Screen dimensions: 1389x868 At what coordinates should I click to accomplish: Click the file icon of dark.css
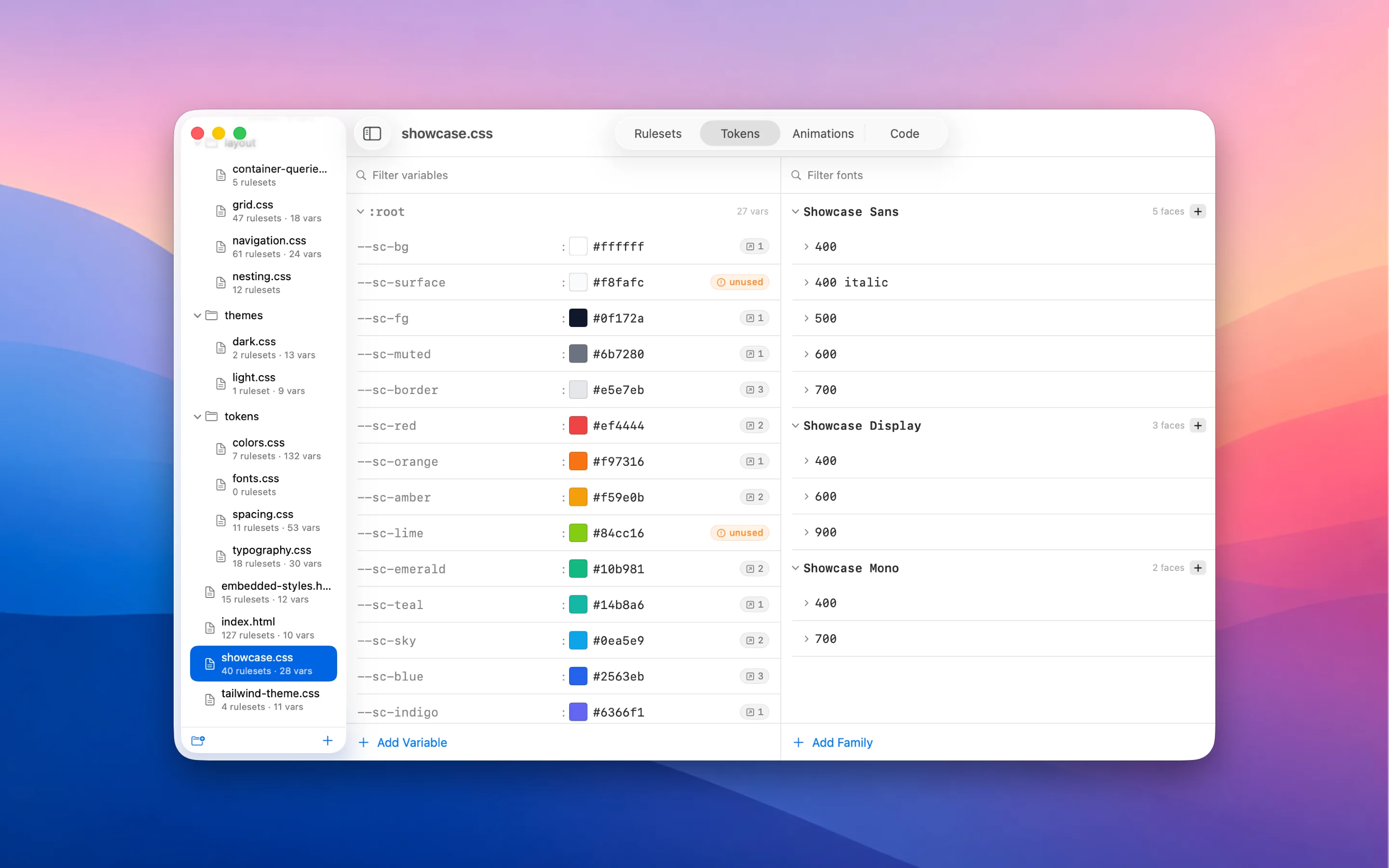221,348
